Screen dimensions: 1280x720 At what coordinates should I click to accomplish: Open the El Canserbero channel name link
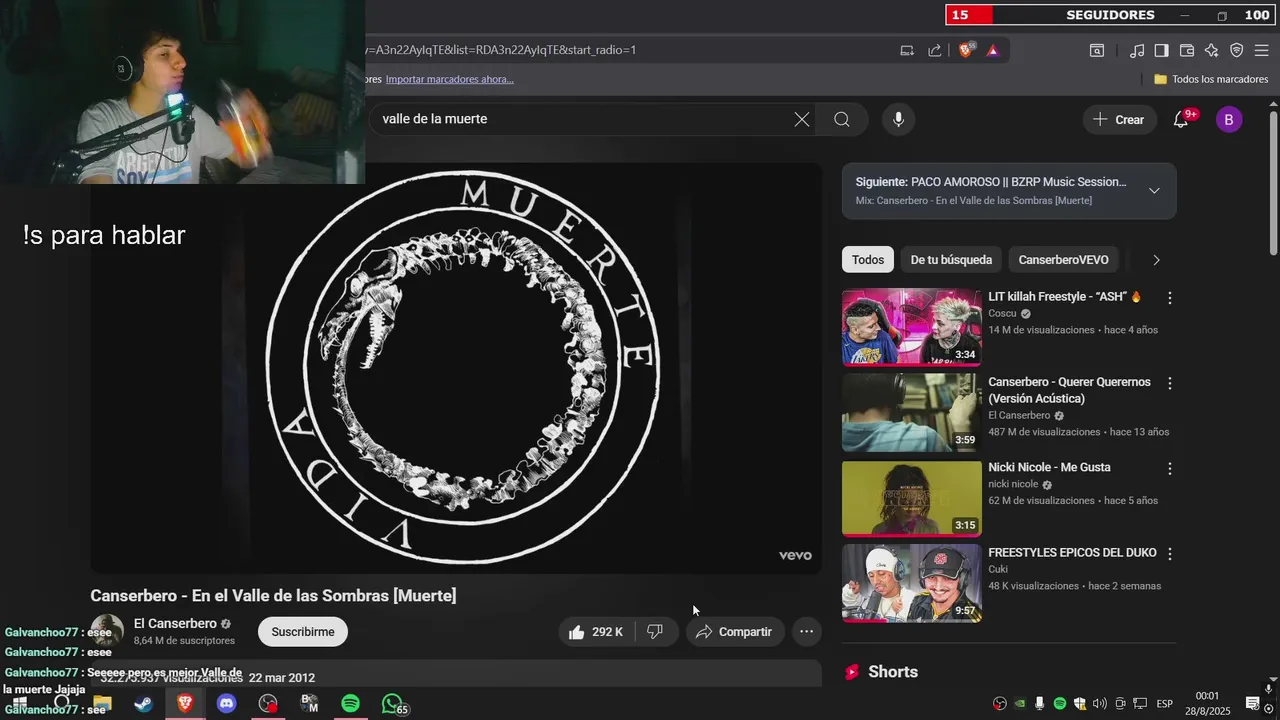coord(175,623)
